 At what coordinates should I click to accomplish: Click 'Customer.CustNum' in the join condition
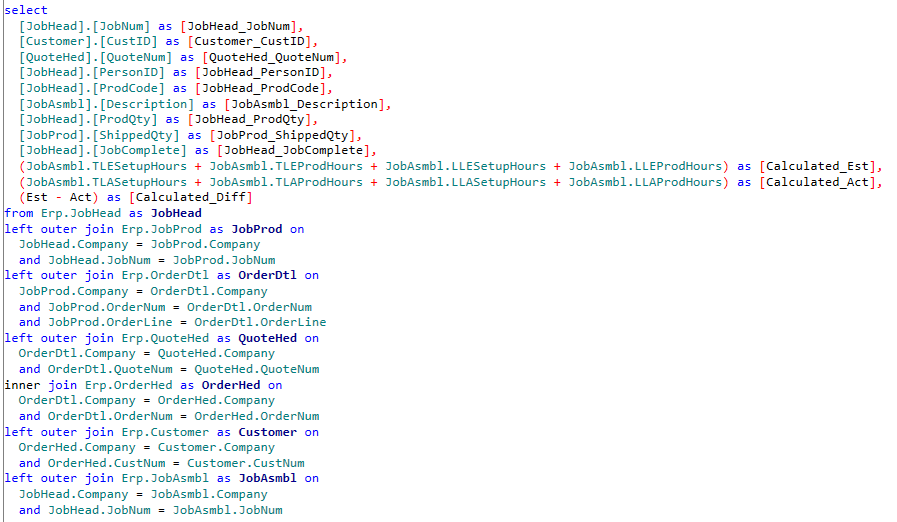click(246, 463)
